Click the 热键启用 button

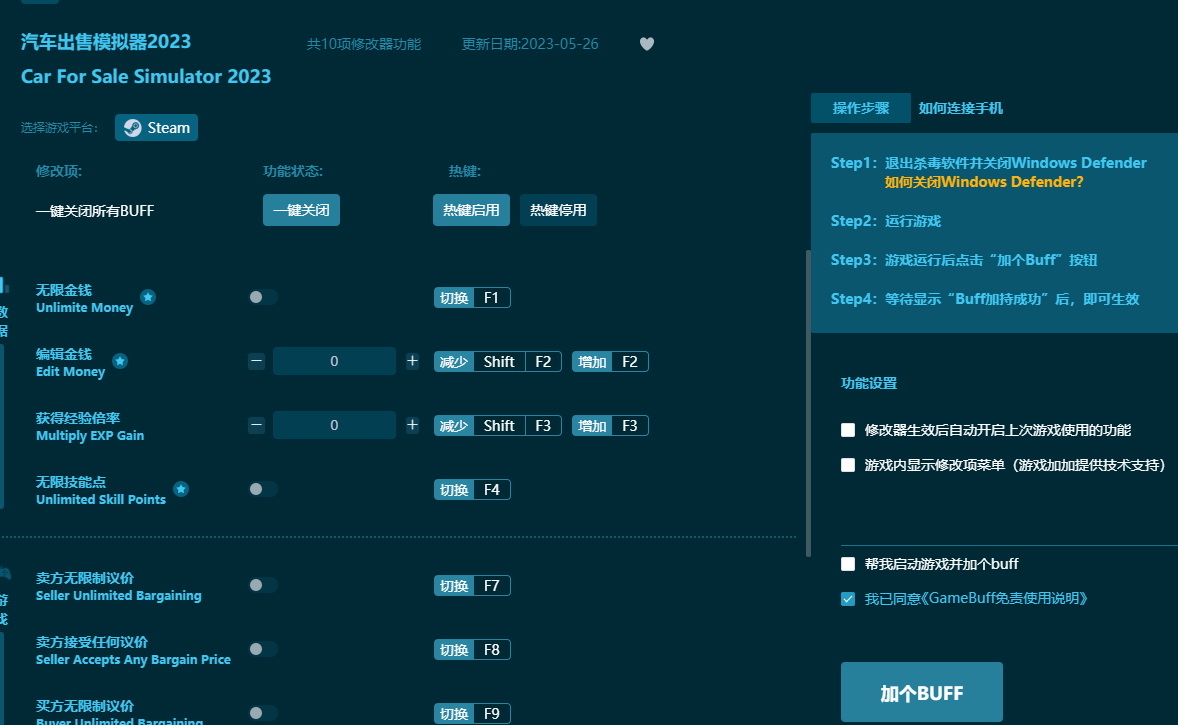click(x=471, y=210)
